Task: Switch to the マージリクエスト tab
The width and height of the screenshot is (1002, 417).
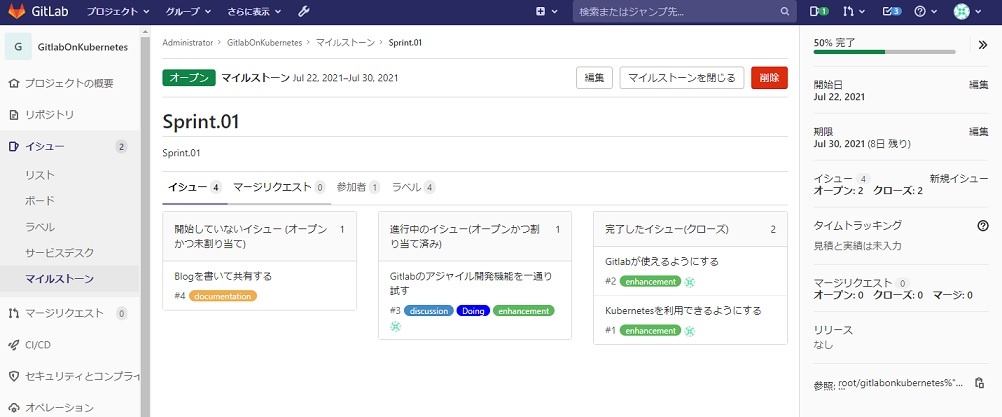Action: click(279, 188)
